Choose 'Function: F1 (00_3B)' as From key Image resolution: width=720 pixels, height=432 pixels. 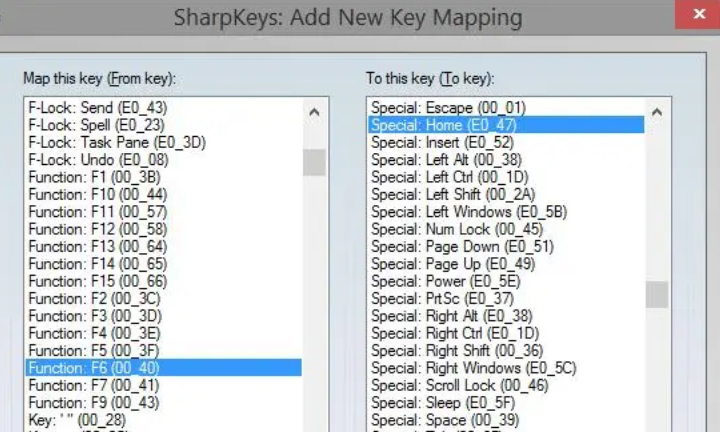pyautogui.click(x=163, y=177)
